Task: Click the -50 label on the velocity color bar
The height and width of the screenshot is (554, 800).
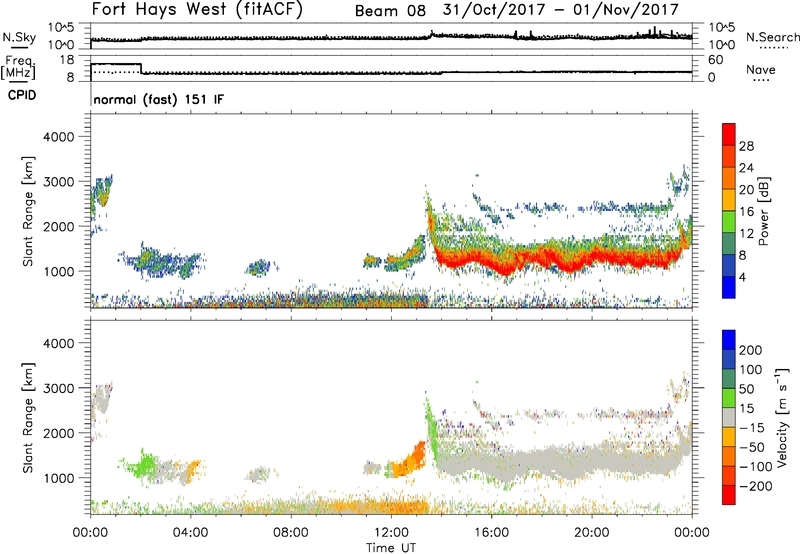Action: (753, 448)
